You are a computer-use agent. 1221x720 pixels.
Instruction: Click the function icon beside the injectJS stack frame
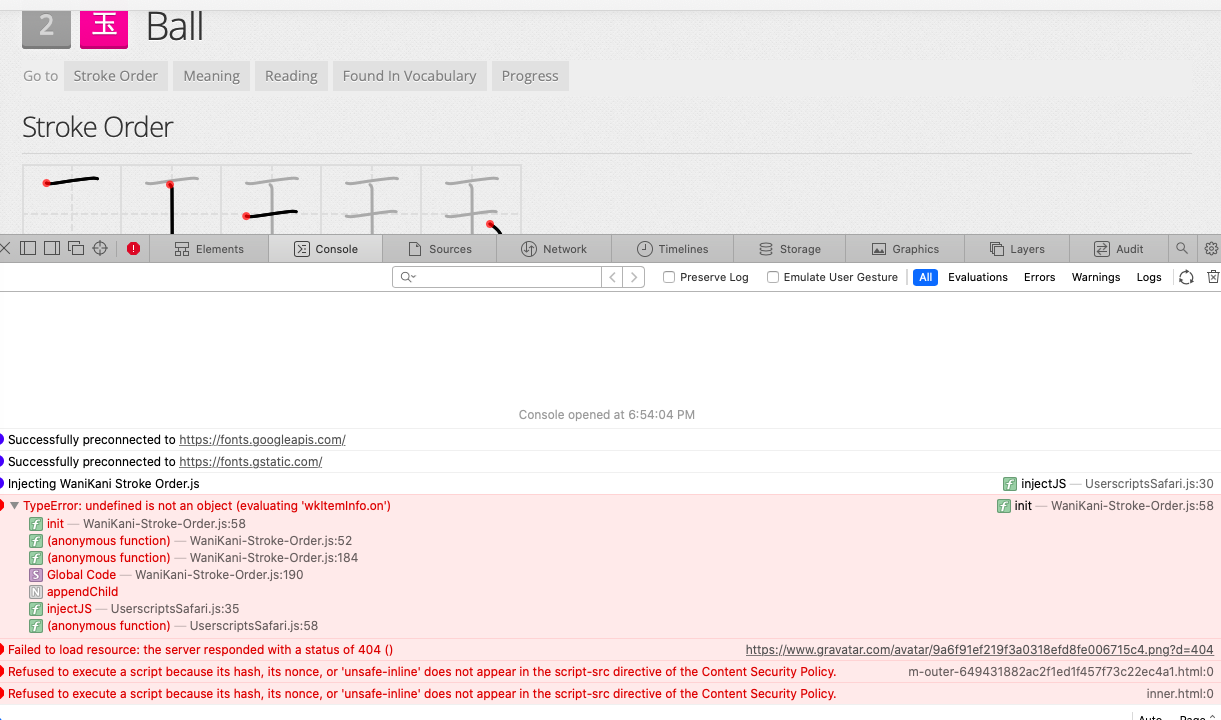[36, 609]
